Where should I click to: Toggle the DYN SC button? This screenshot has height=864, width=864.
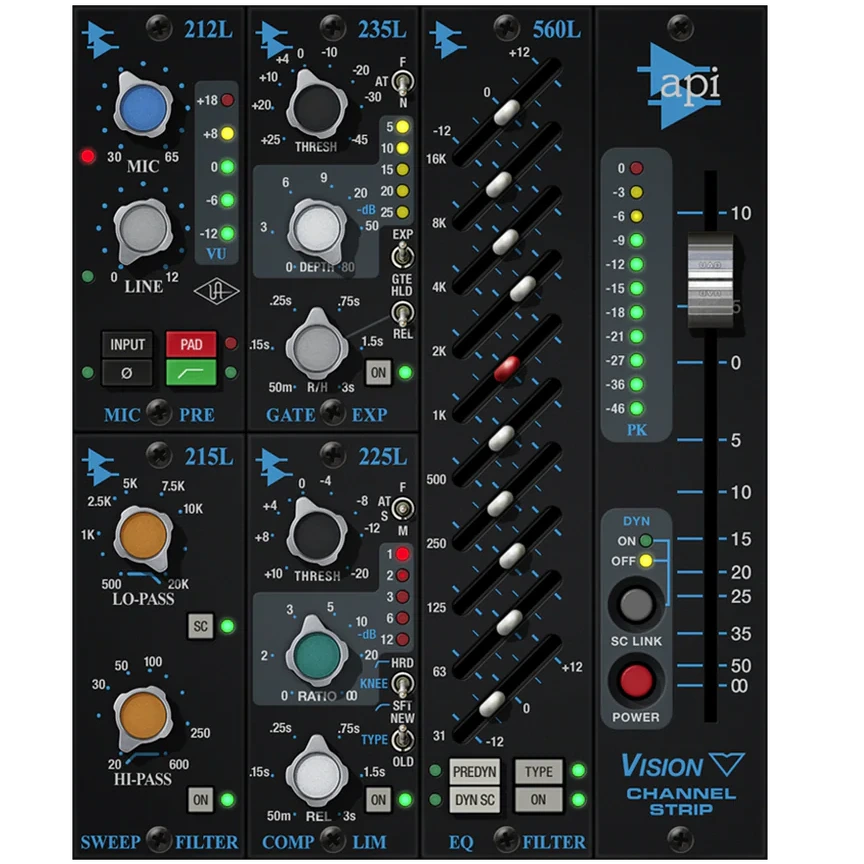click(474, 800)
